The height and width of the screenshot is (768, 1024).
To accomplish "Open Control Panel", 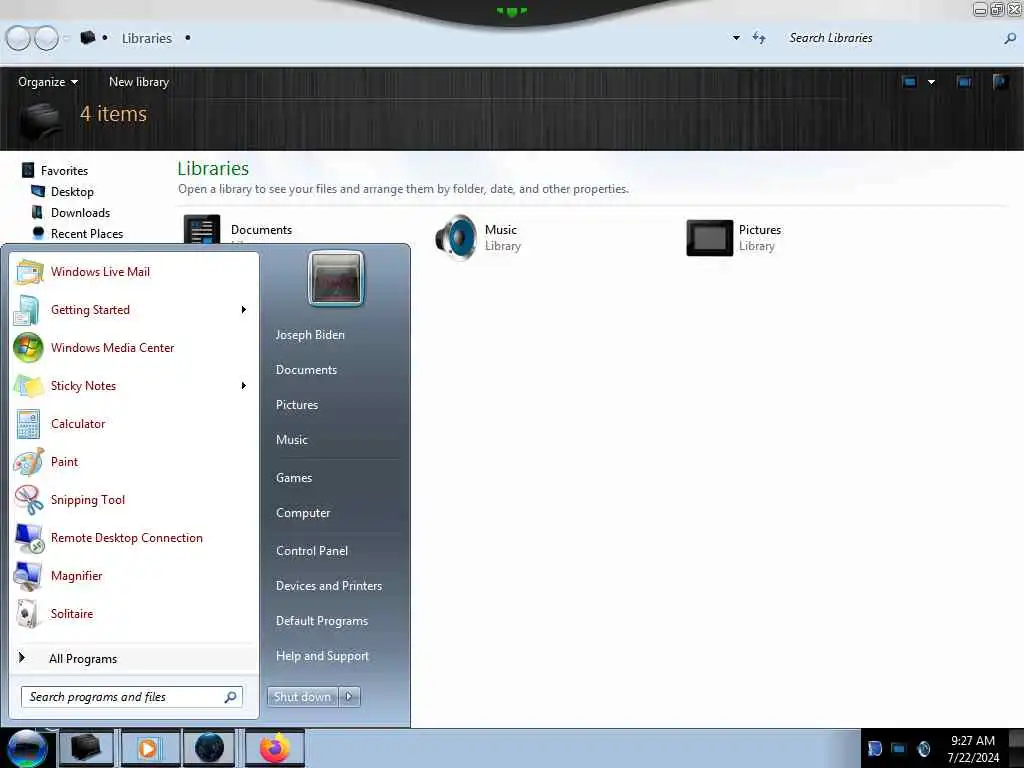I will click(312, 551).
